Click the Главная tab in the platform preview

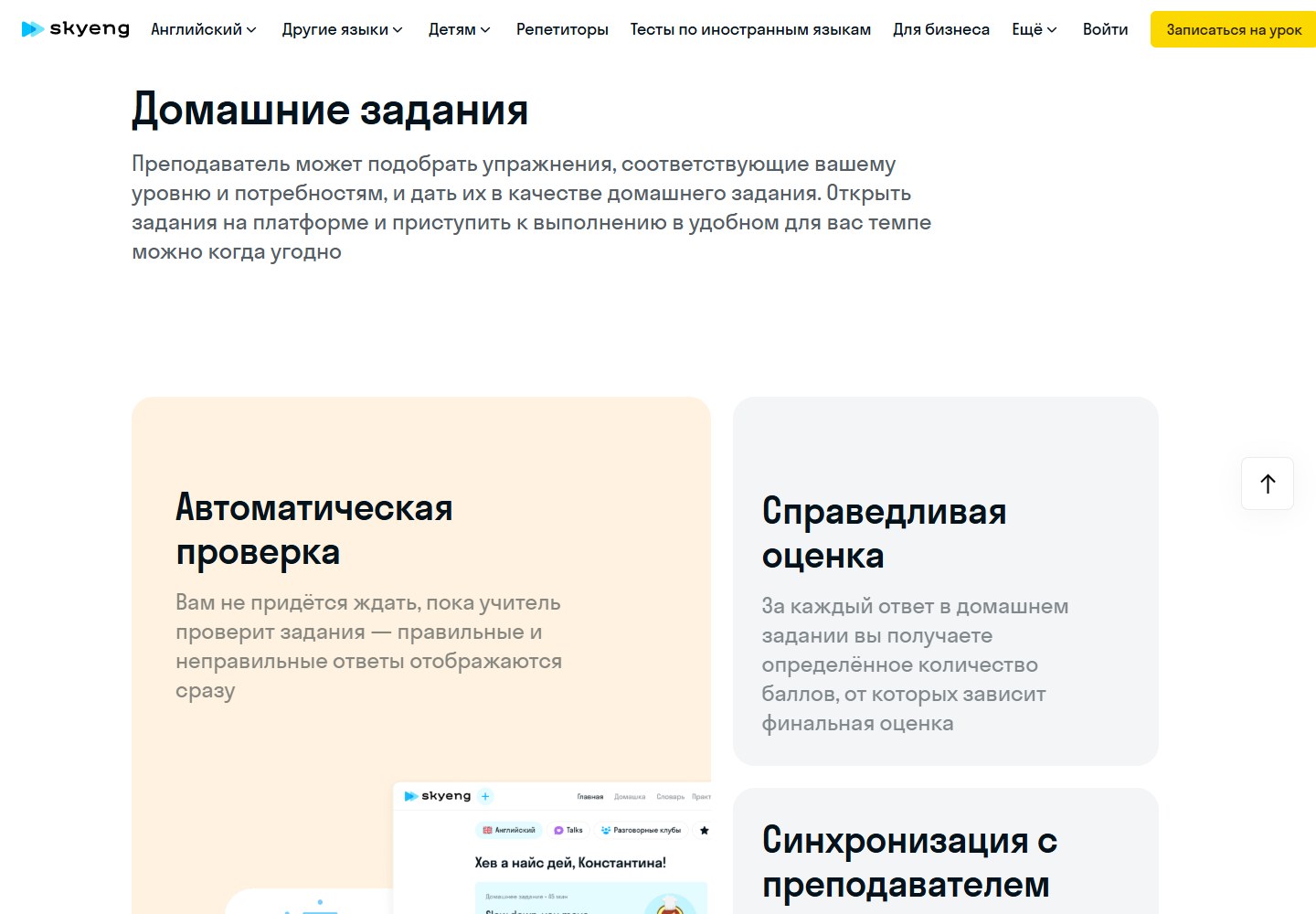pos(590,797)
